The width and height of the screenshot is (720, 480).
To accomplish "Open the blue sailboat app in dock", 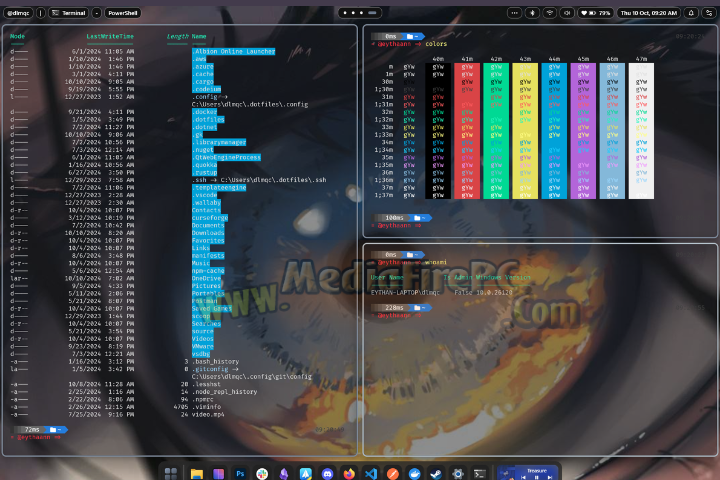I will tap(306, 474).
